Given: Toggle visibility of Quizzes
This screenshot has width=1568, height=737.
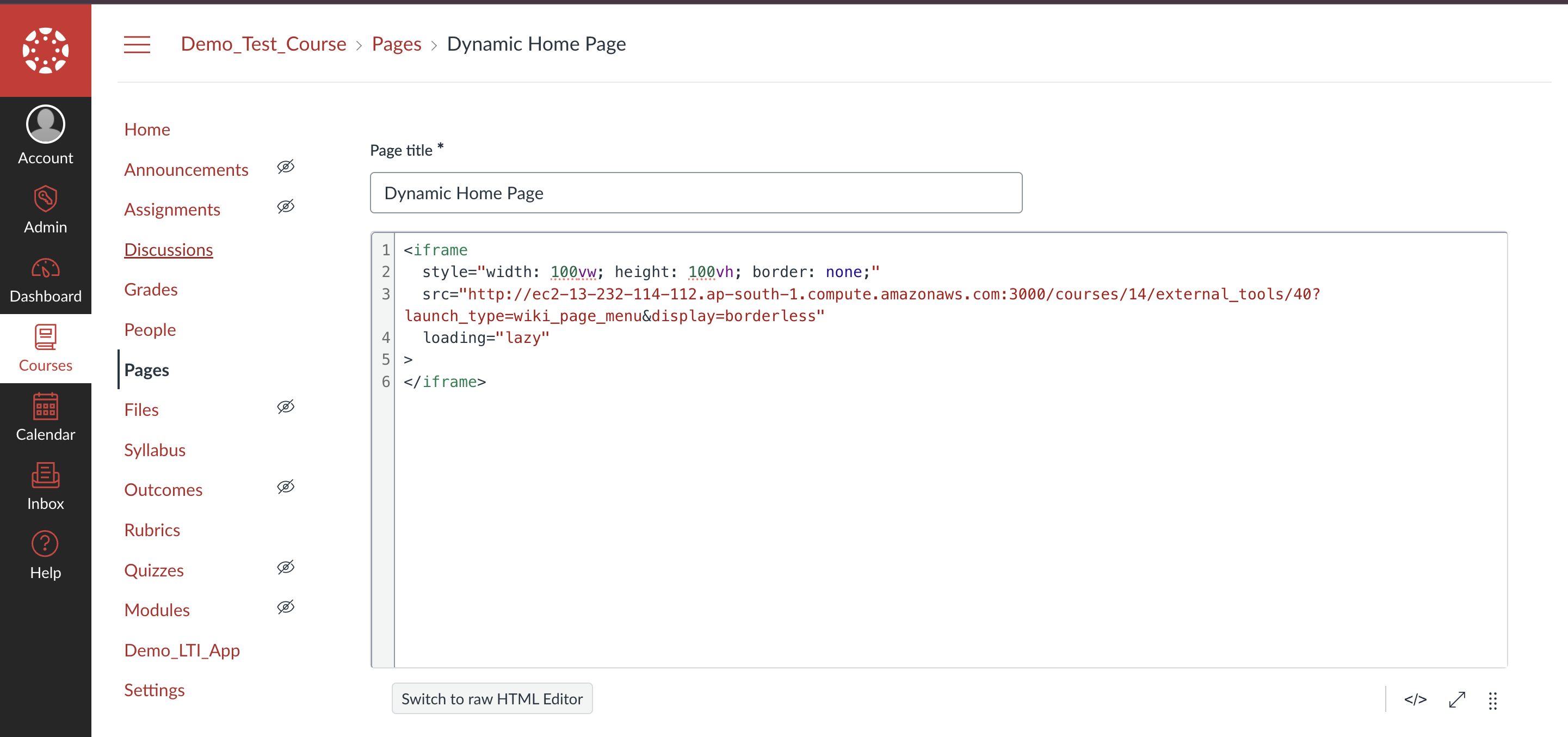Looking at the screenshot, I should (x=286, y=567).
